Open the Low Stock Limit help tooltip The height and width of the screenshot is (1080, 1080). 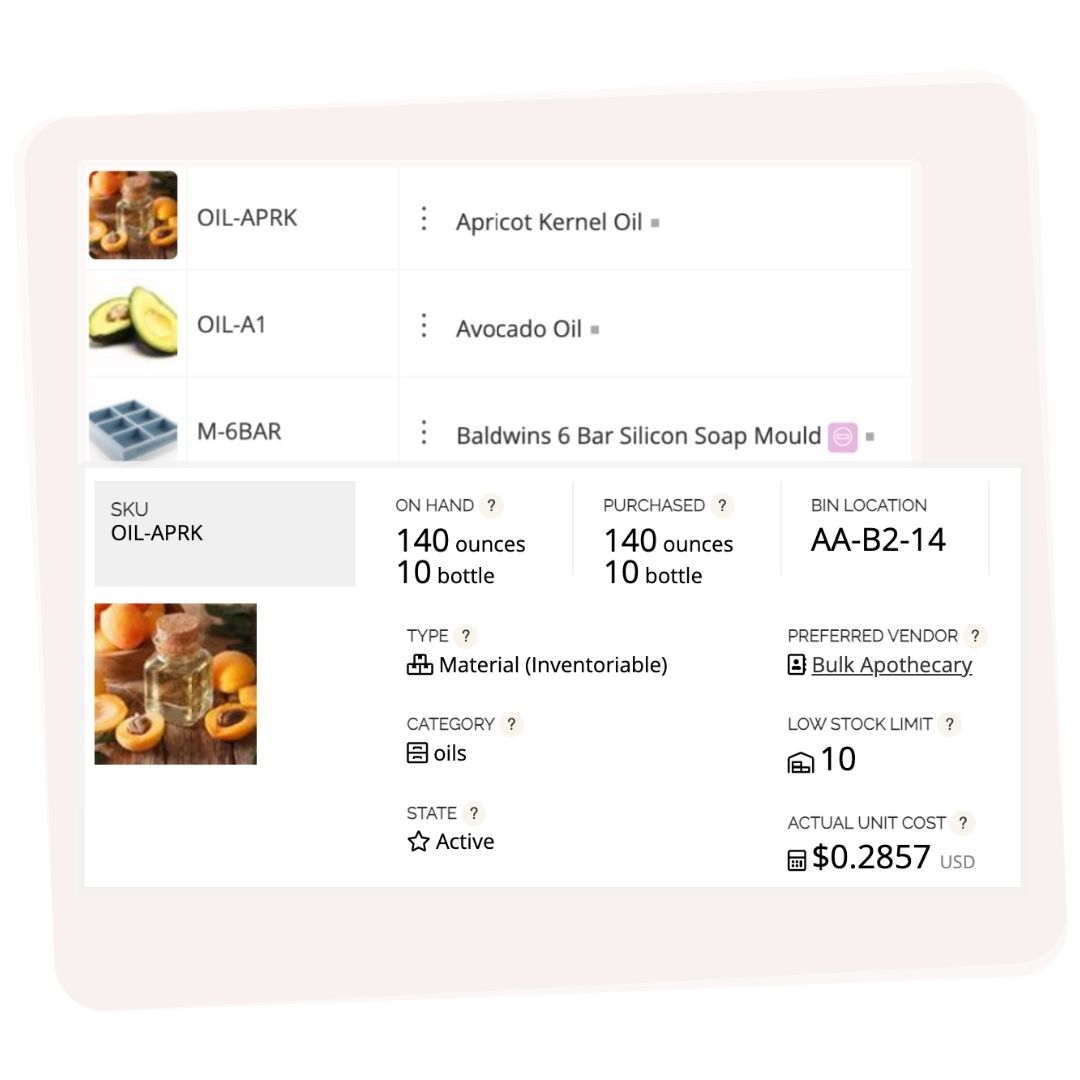[950, 724]
